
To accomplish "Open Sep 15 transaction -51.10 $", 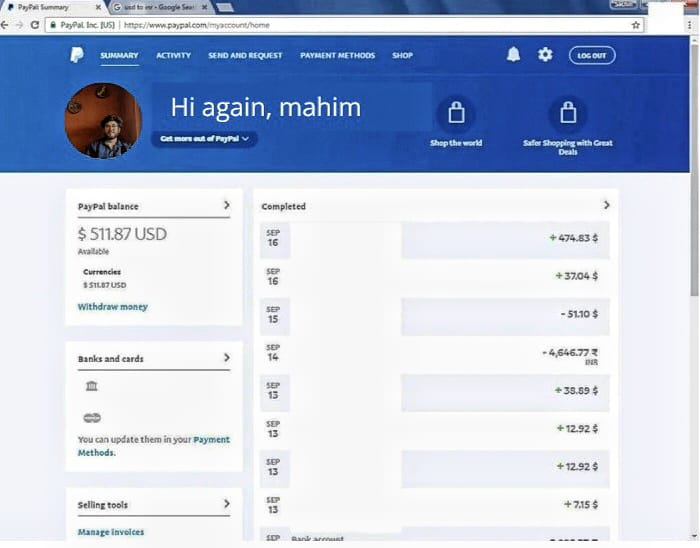I will coord(435,316).
